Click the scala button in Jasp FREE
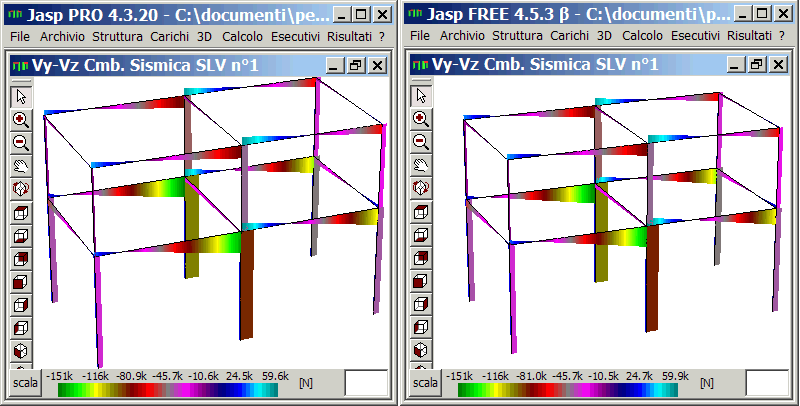This screenshot has width=800, height=406. (x=426, y=383)
